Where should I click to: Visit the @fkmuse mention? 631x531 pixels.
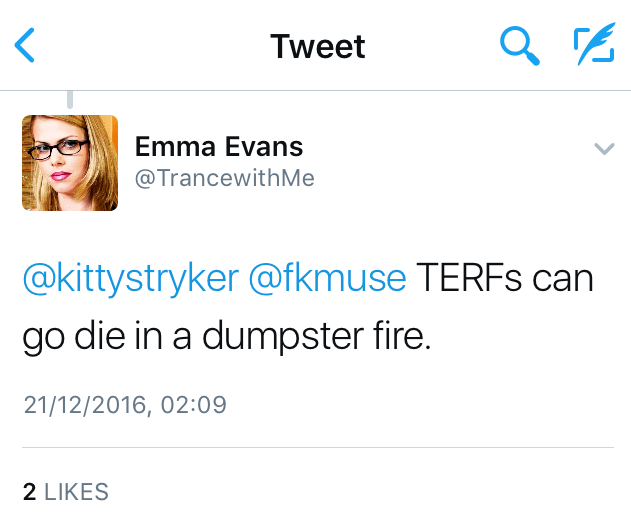click(x=326, y=279)
